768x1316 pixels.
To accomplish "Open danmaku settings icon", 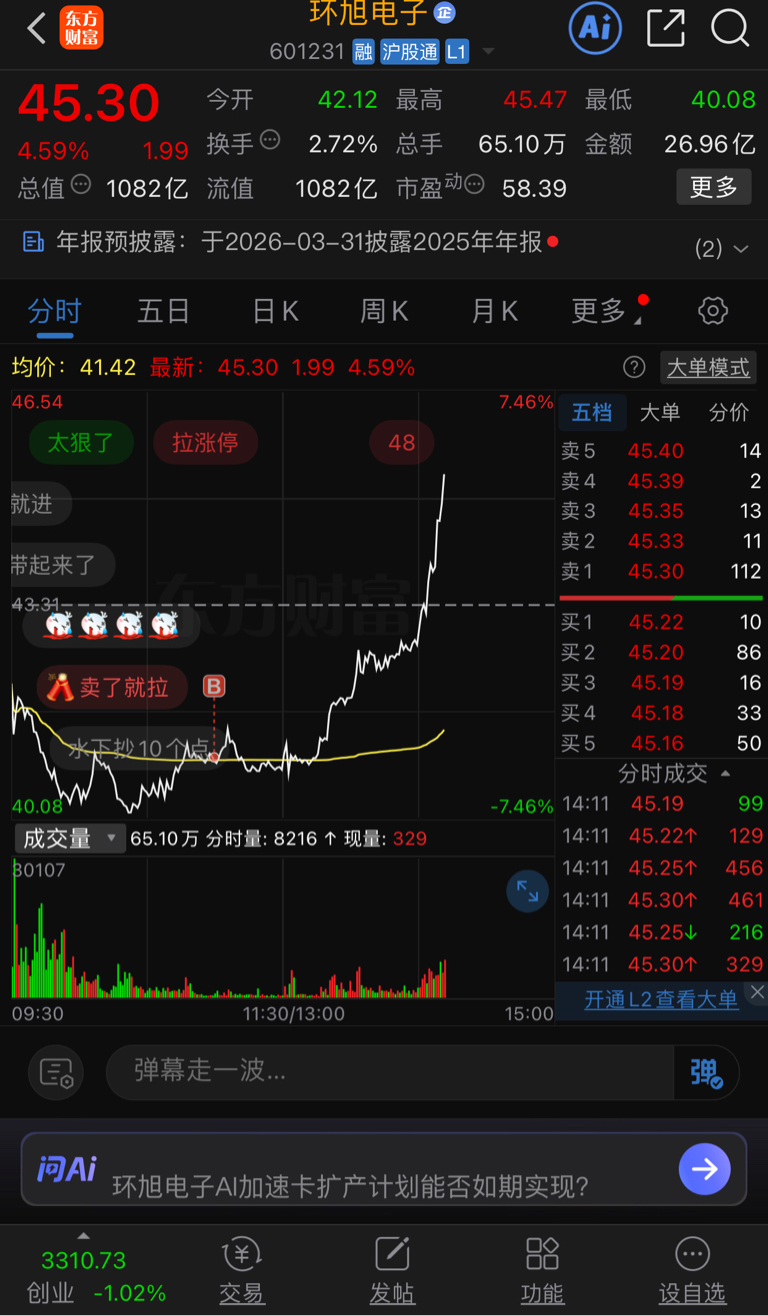I will 57,1073.
